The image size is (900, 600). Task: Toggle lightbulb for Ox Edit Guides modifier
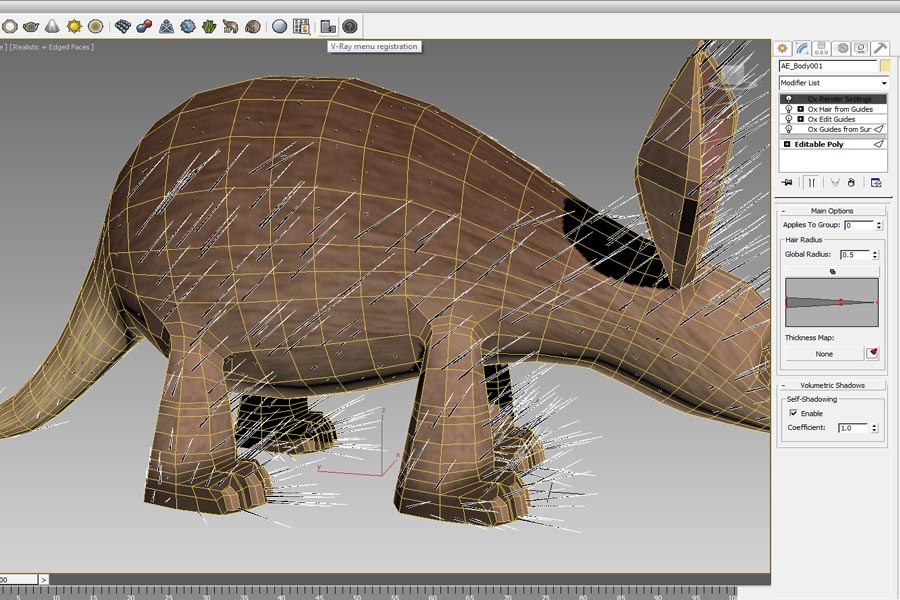point(788,119)
